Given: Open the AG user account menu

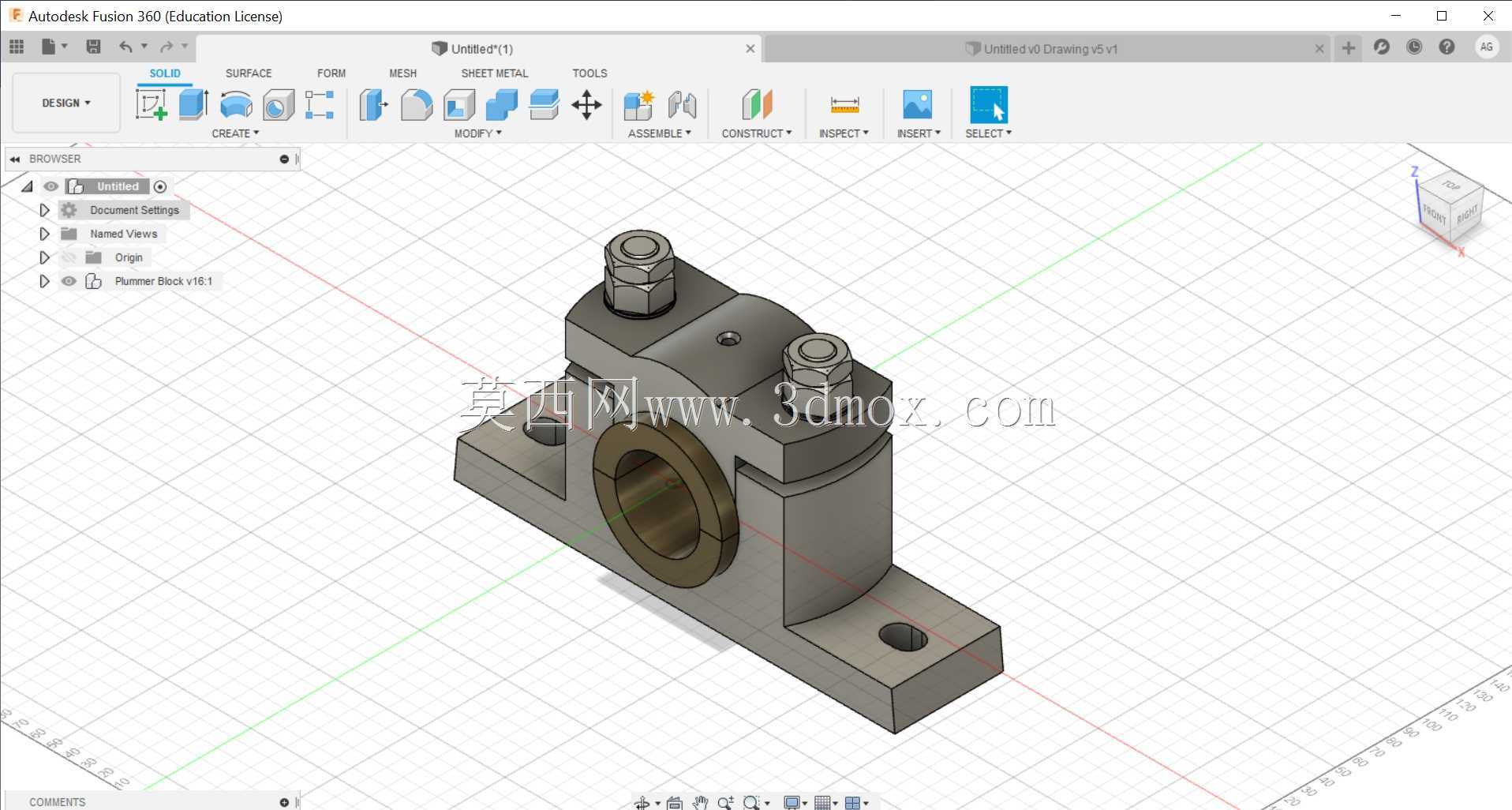Looking at the screenshot, I should 1487,47.
